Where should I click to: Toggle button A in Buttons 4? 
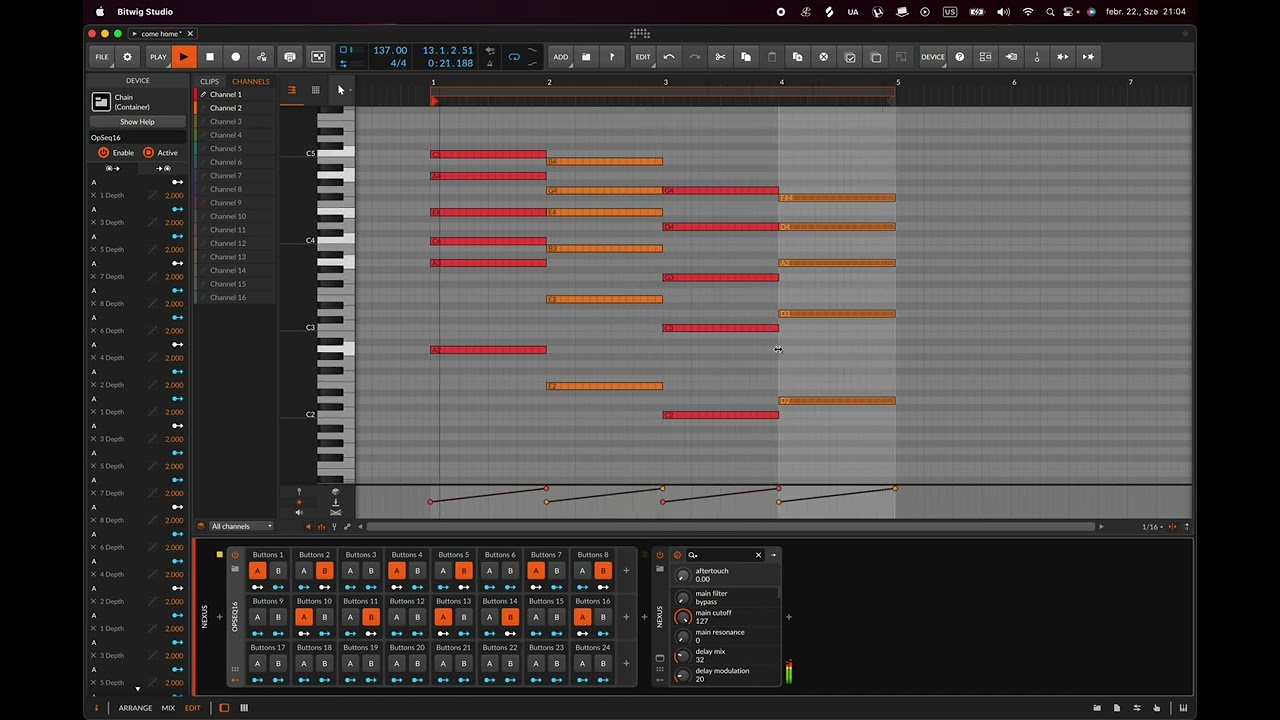click(x=396, y=571)
